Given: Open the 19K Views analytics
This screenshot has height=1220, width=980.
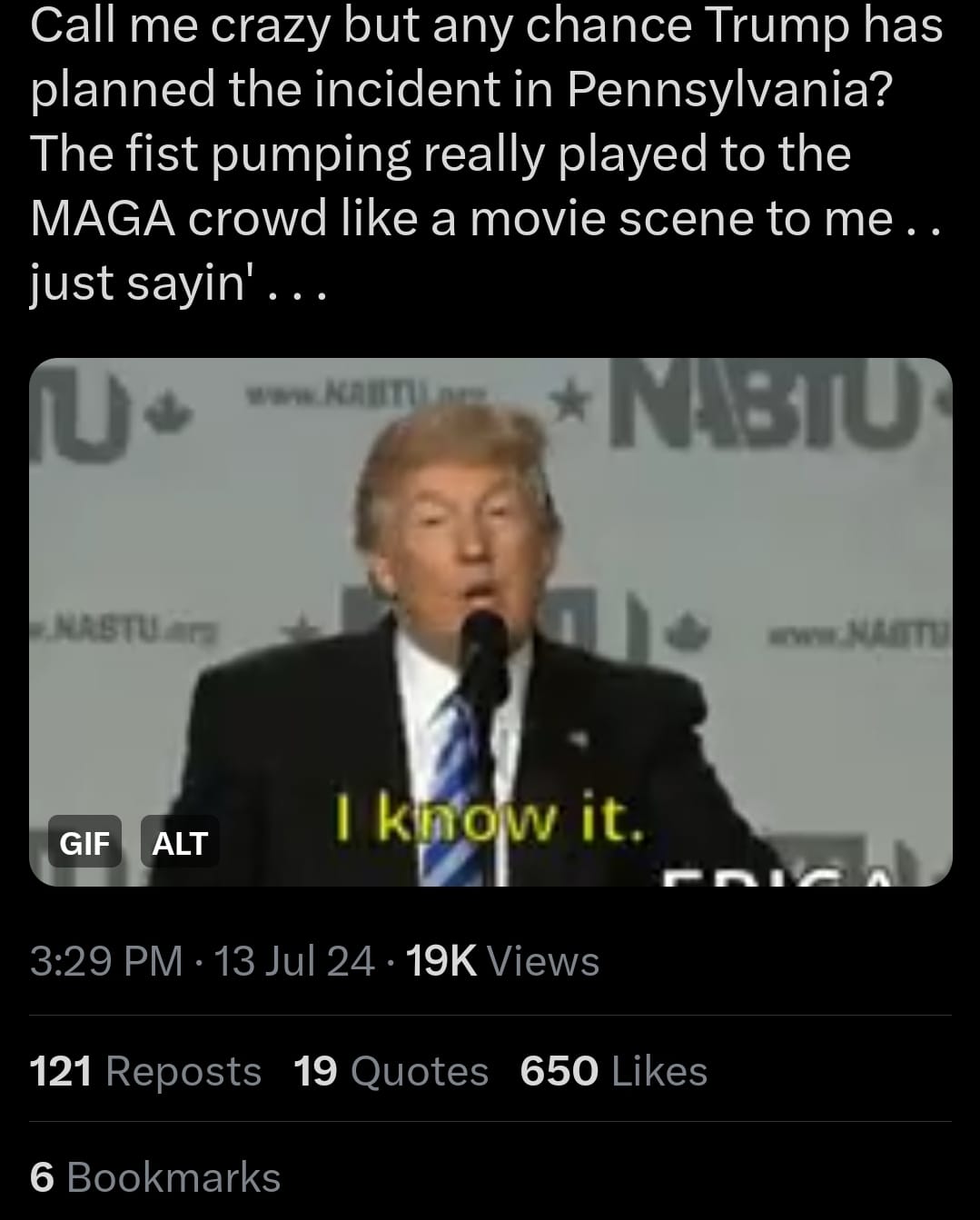Looking at the screenshot, I should 502,960.
